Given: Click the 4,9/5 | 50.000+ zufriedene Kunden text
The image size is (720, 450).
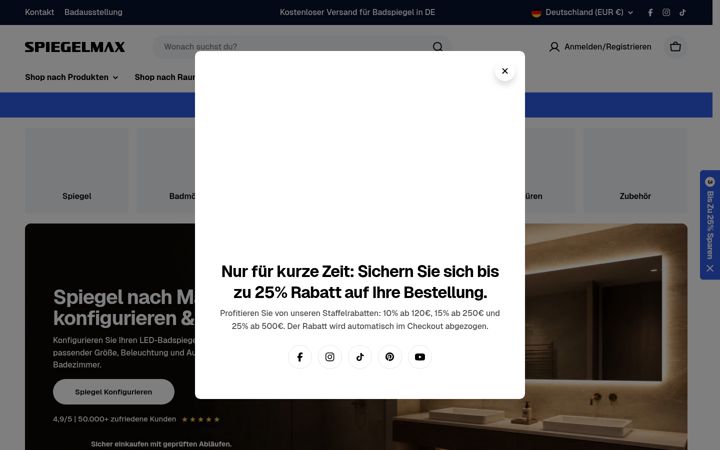Looking at the screenshot, I should 114,419.
